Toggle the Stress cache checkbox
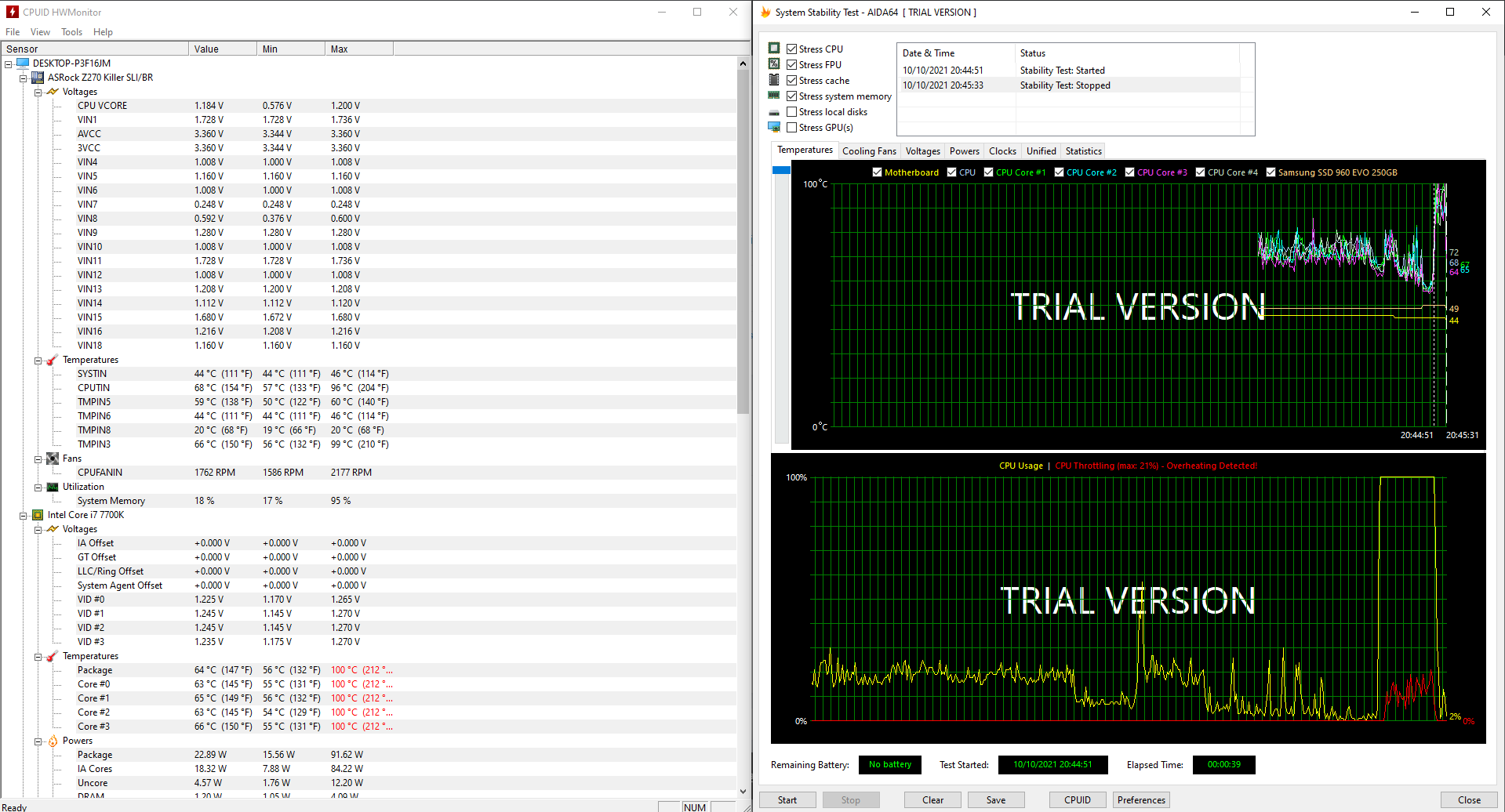The height and width of the screenshot is (812, 1505). coord(792,80)
